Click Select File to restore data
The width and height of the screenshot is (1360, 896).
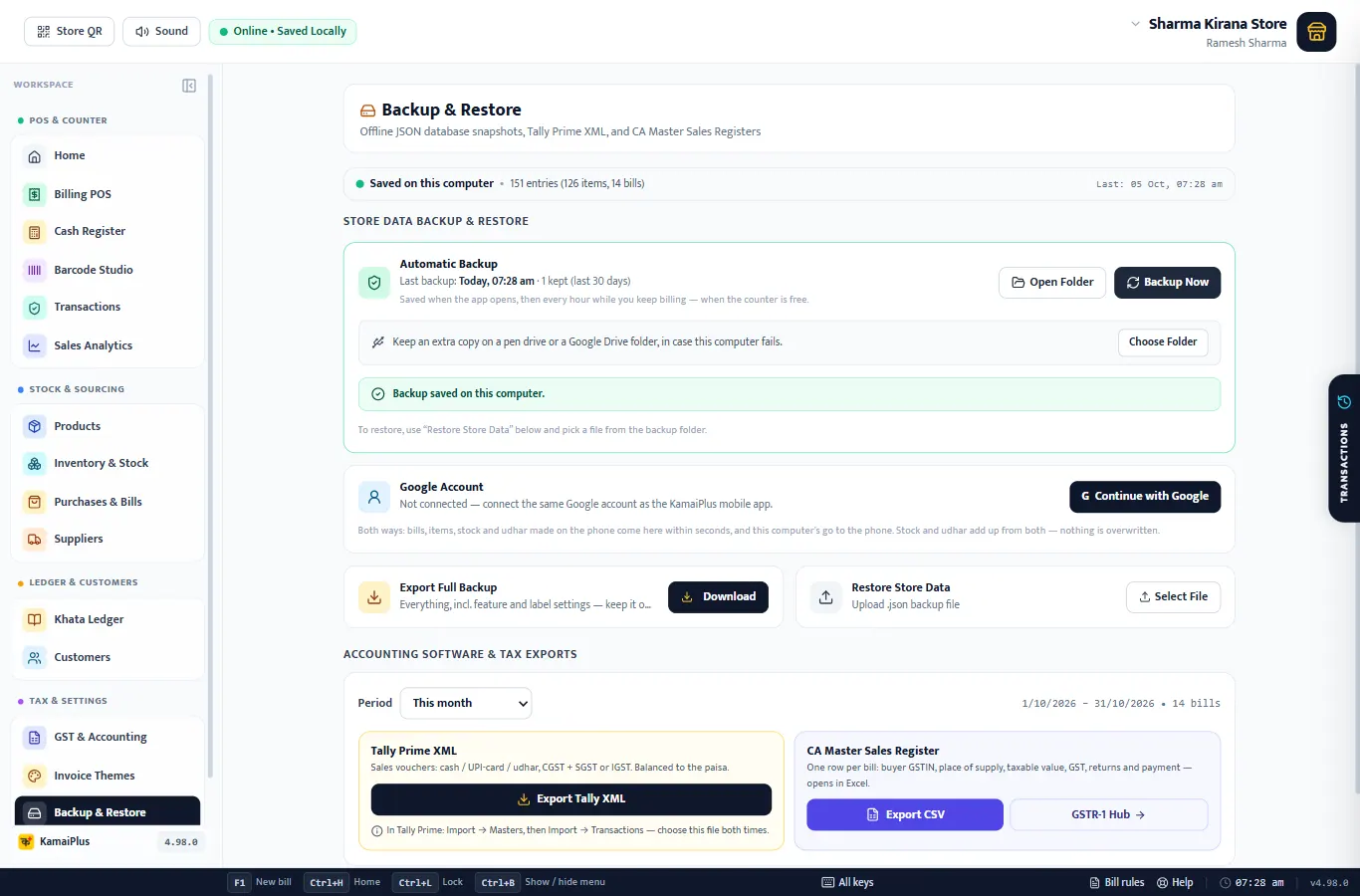coord(1174,597)
